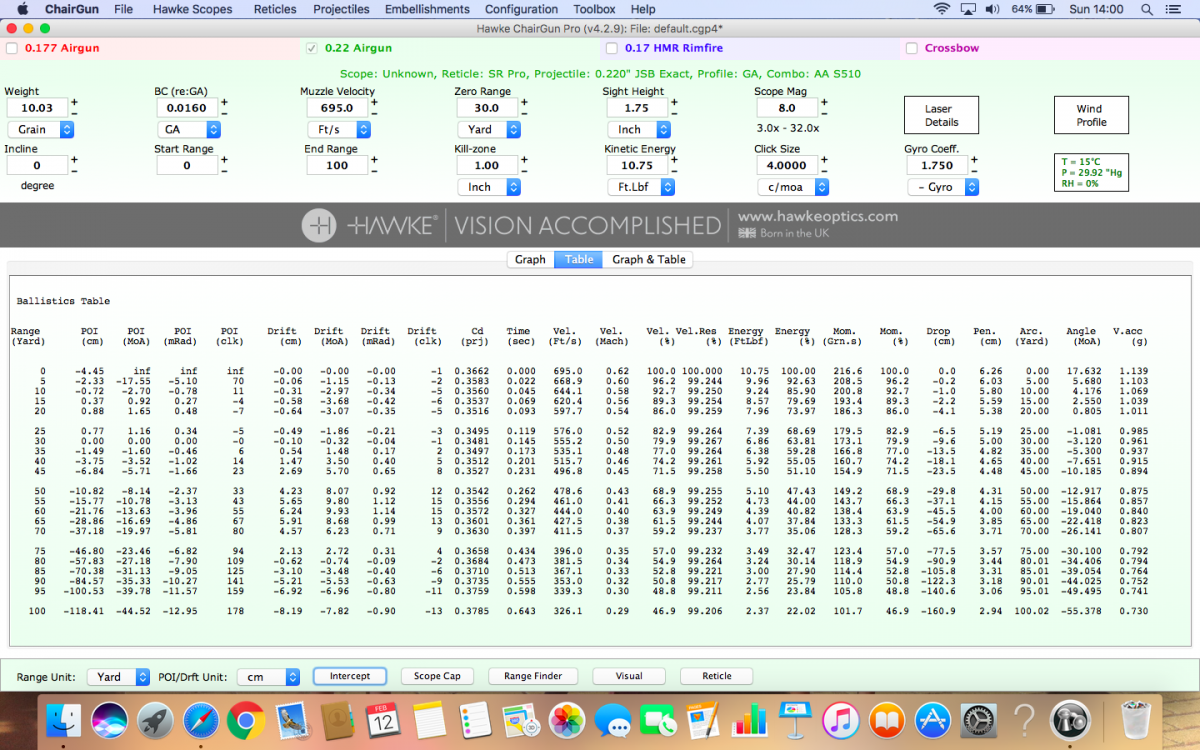The height and width of the screenshot is (750, 1200).
Task: Open the Range Finder button
Action: [533, 676]
